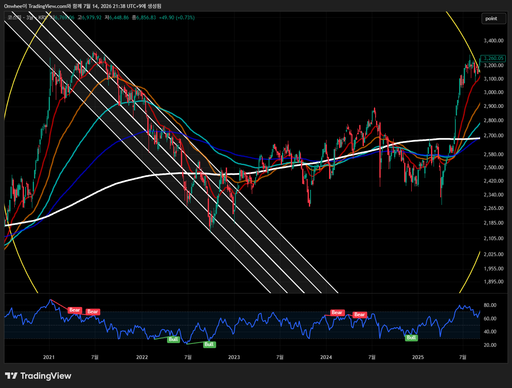Click the RSI 80.00 axis label

click(x=490, y=305)
